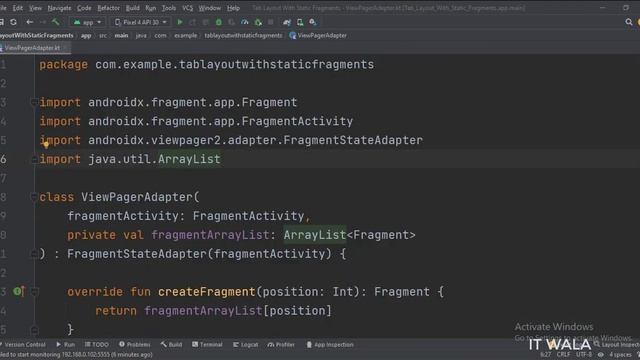Click the UTF-8 encoding in status bar
640x360 pixels.
point(584,354)
